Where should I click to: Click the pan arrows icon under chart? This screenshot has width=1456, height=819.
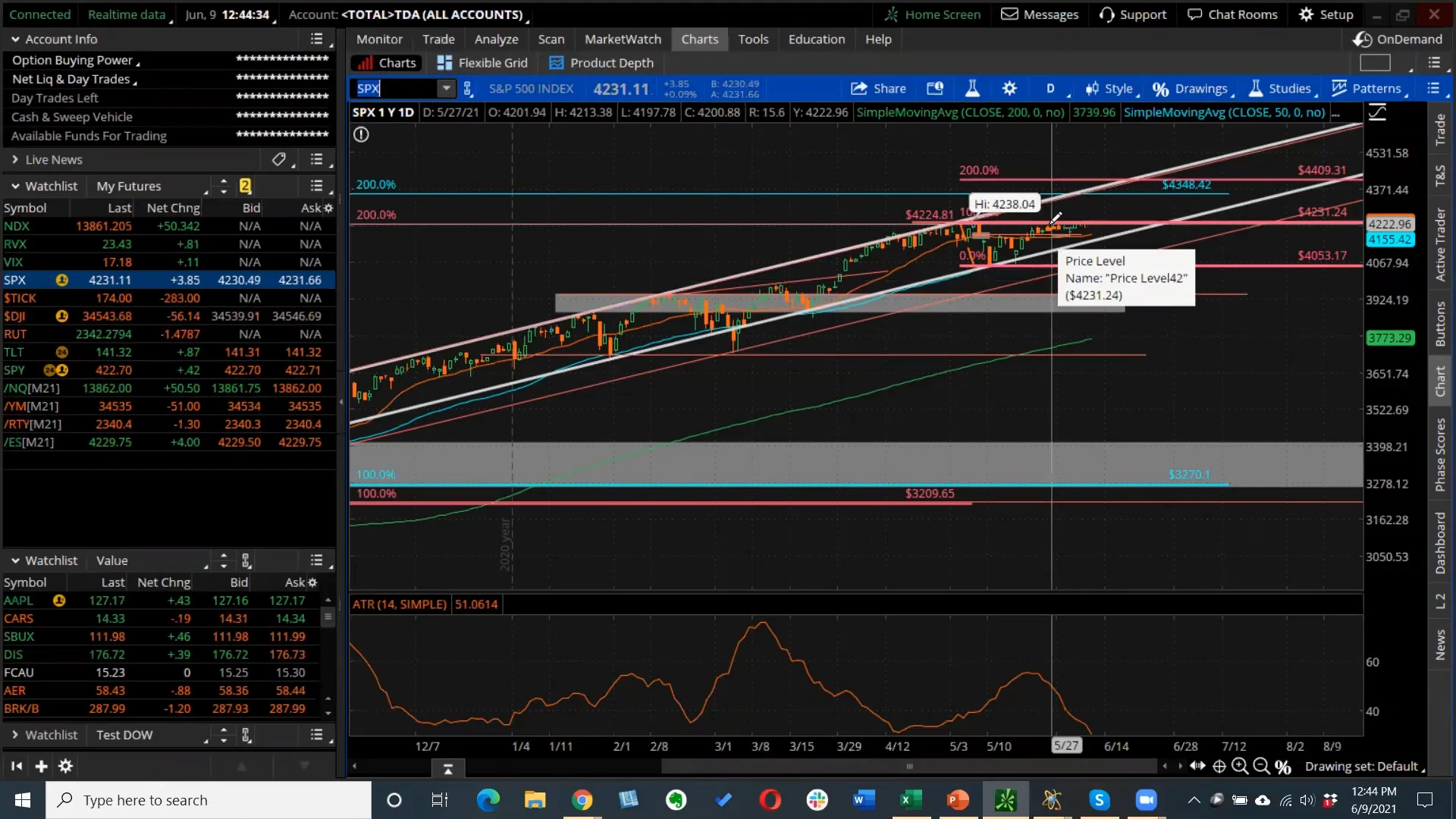pyautogui.click(x=1197, y=767)
